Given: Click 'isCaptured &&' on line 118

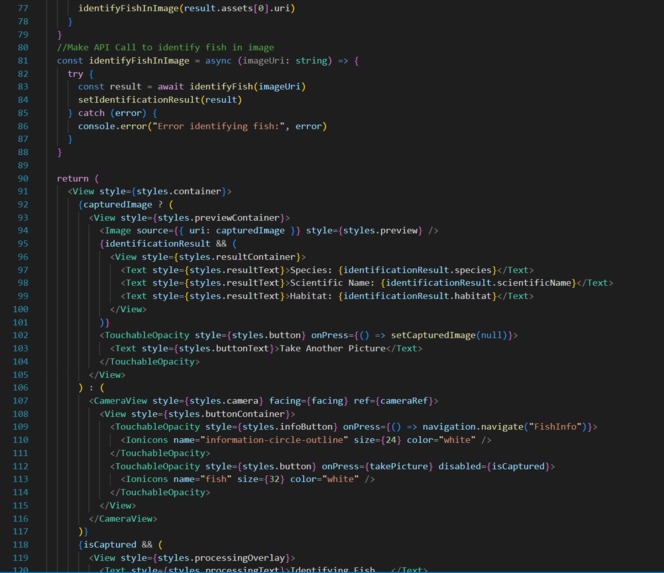Looking at the screenshot, I should [x=118, y=545].
